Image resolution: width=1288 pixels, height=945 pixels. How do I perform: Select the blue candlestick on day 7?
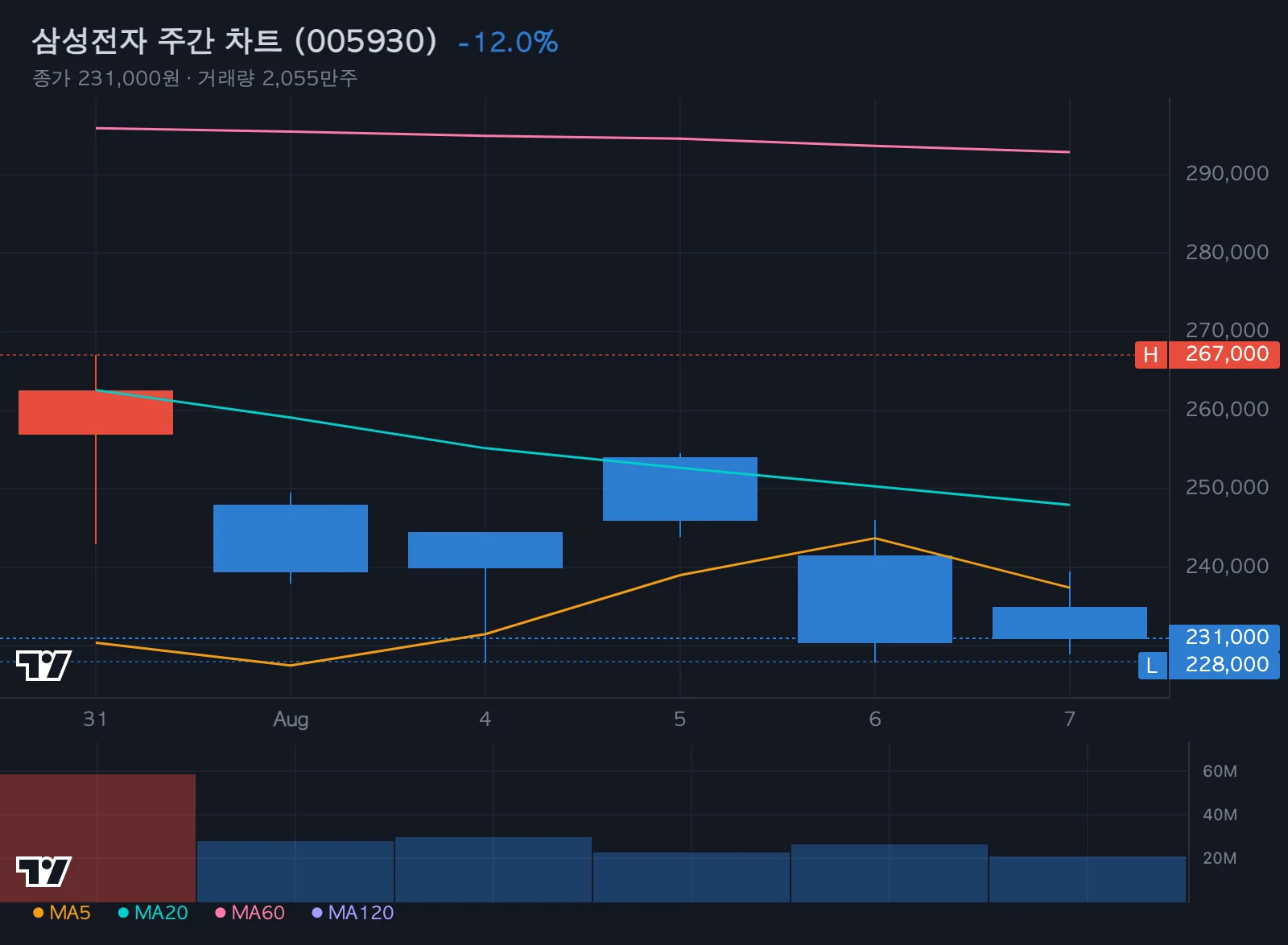click(x=1070, y=623)
